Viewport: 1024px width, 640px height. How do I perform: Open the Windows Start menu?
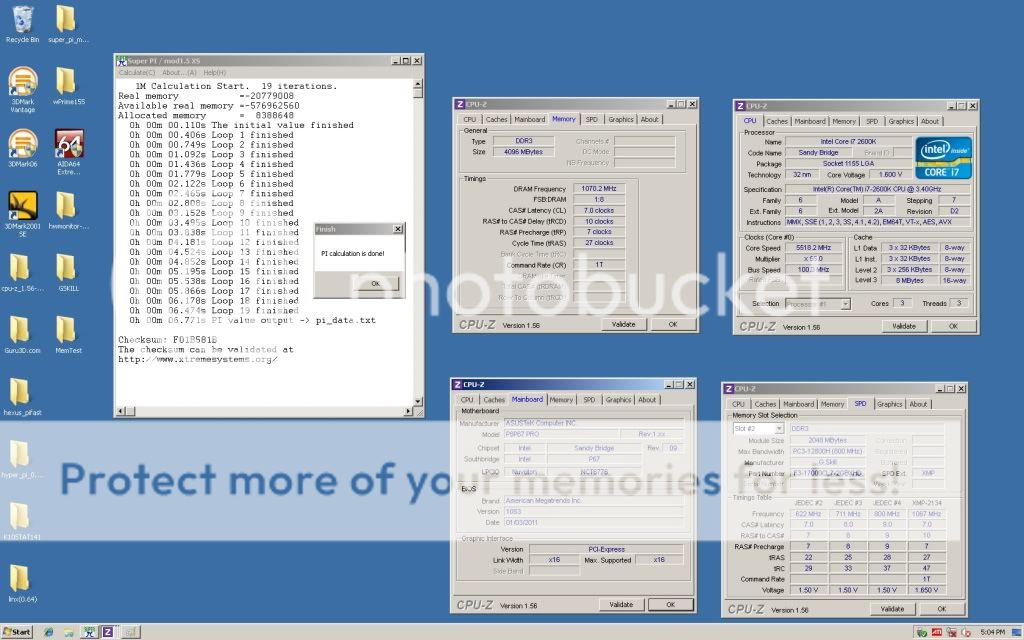(x=17, y=632)
